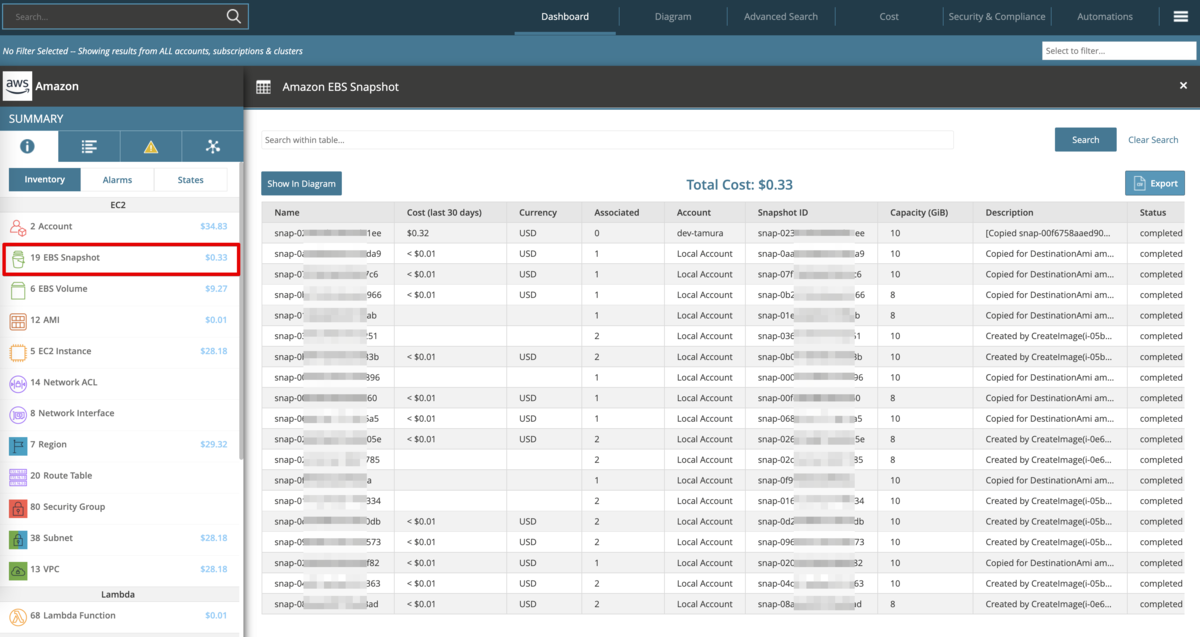1200x637 pixels.
Task: Click the Network Interface icon
Action: (17, 413)
